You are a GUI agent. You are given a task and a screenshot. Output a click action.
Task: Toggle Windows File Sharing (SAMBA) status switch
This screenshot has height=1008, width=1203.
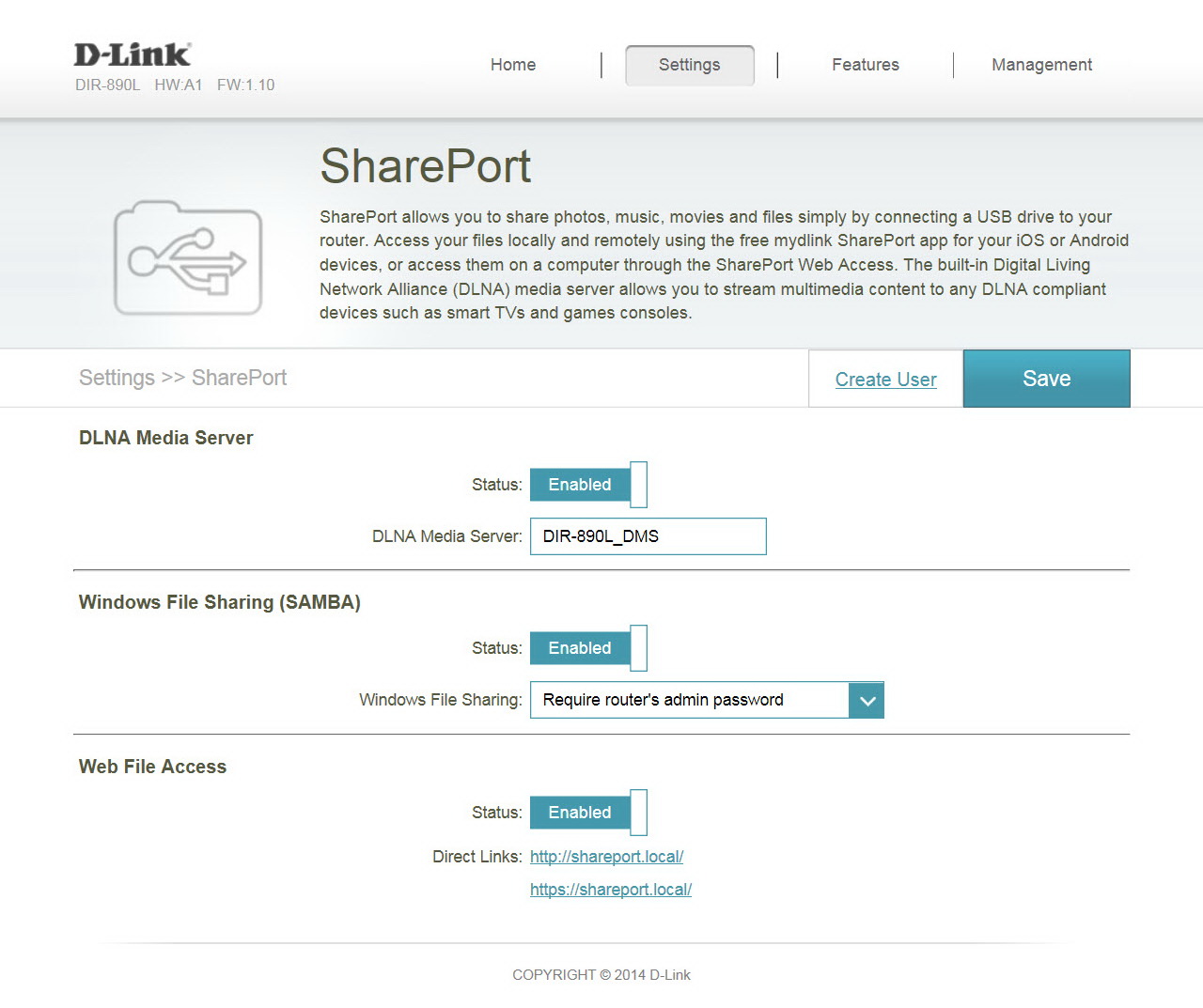tap(588, 648)
